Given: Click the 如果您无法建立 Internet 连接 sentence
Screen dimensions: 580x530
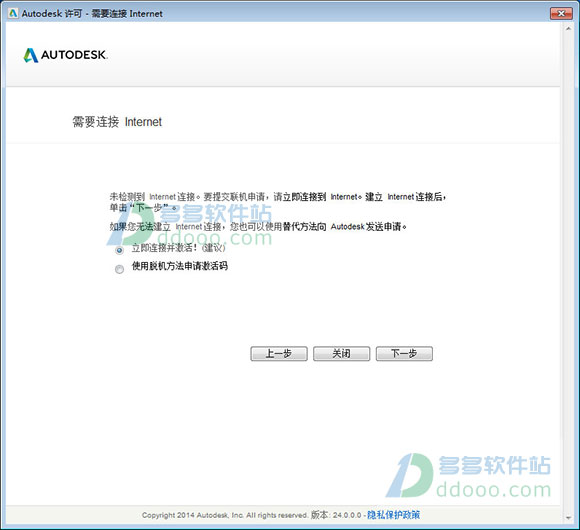Looking at the screenshot, I should pyautogui.click(x=258, y=226).
